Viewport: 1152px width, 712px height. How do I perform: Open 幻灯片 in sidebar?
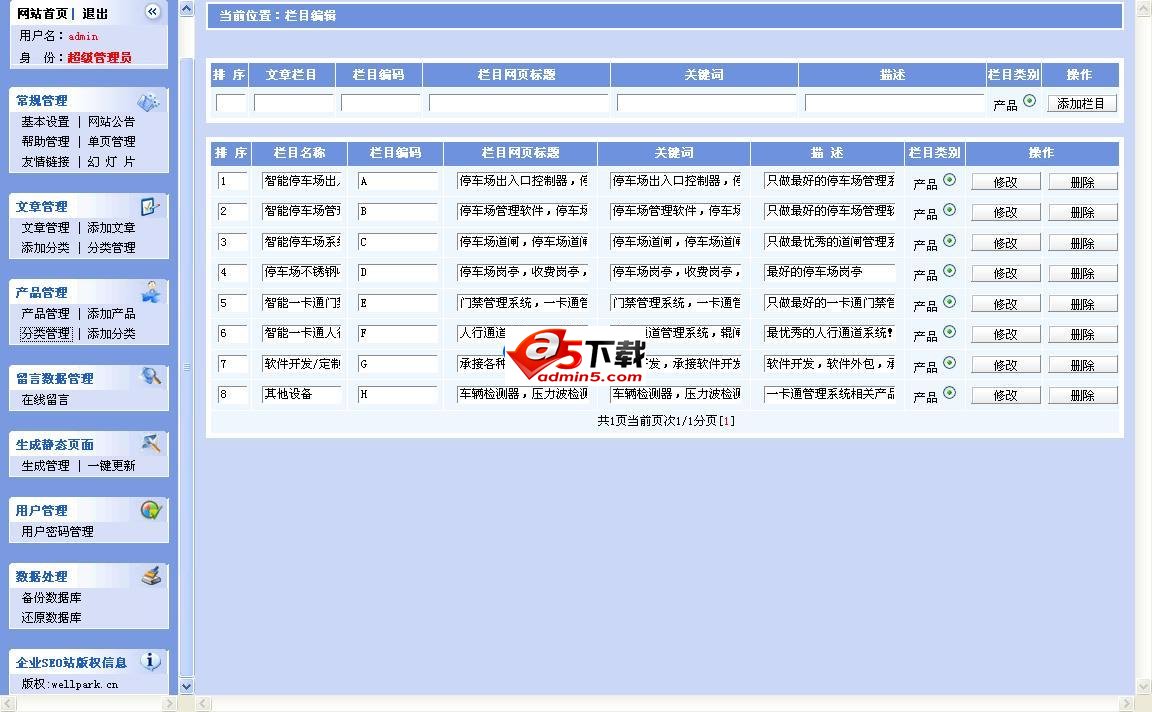[x=112, y=162]
